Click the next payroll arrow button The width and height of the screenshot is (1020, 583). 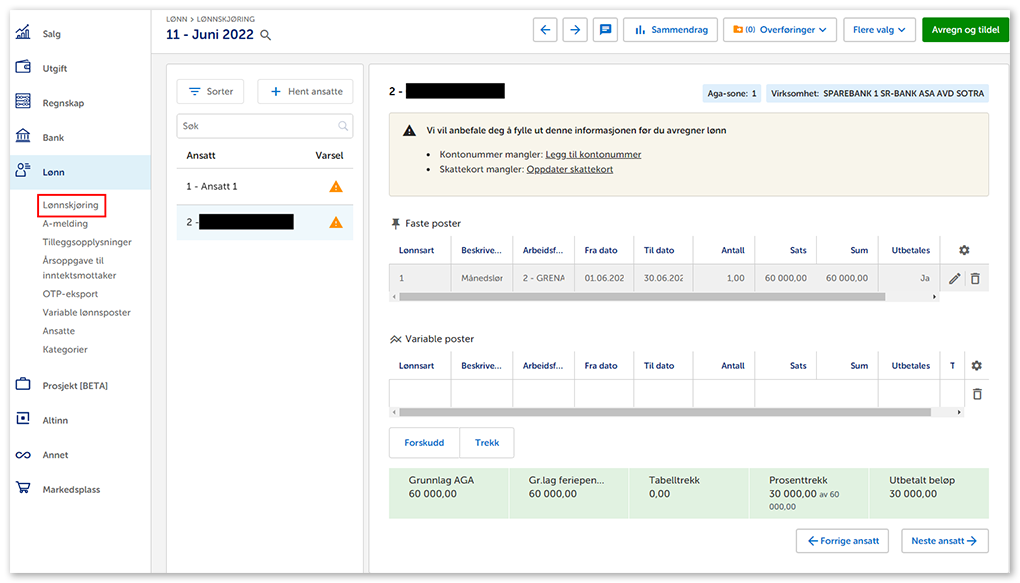[575, 30]
